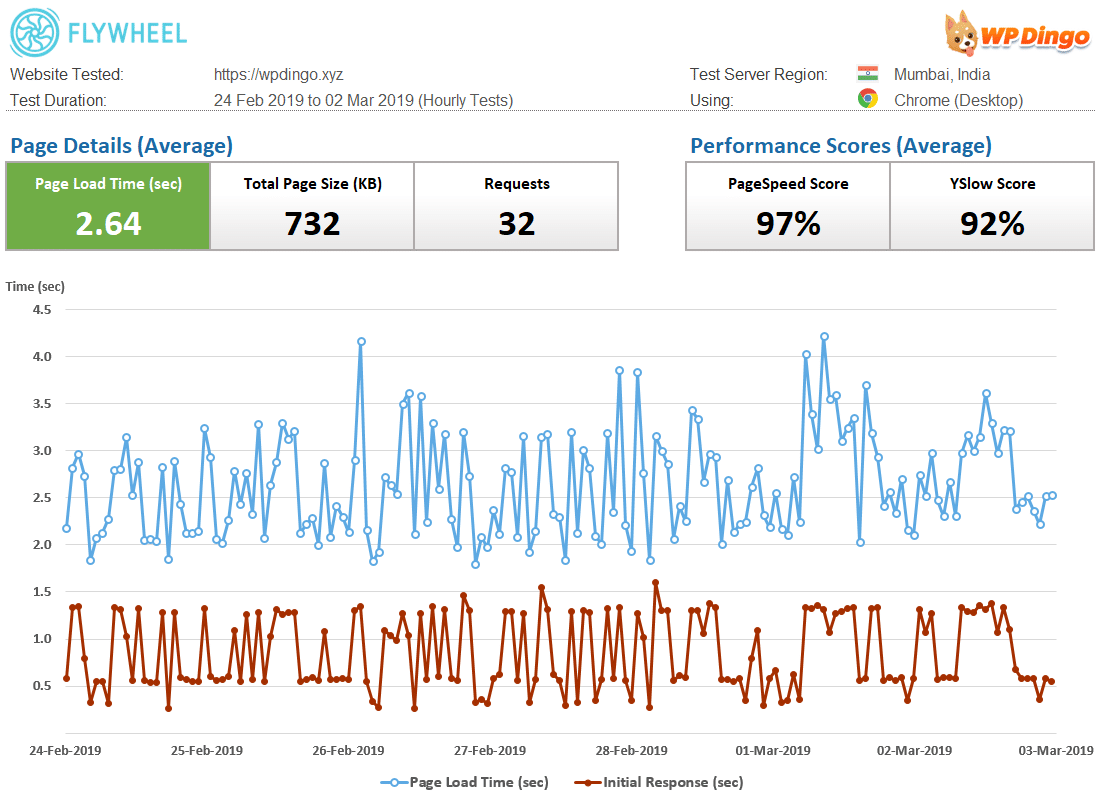1100x798 pixels.
Task: Click the WPDingo logo text
Action: click(1034, 37)
